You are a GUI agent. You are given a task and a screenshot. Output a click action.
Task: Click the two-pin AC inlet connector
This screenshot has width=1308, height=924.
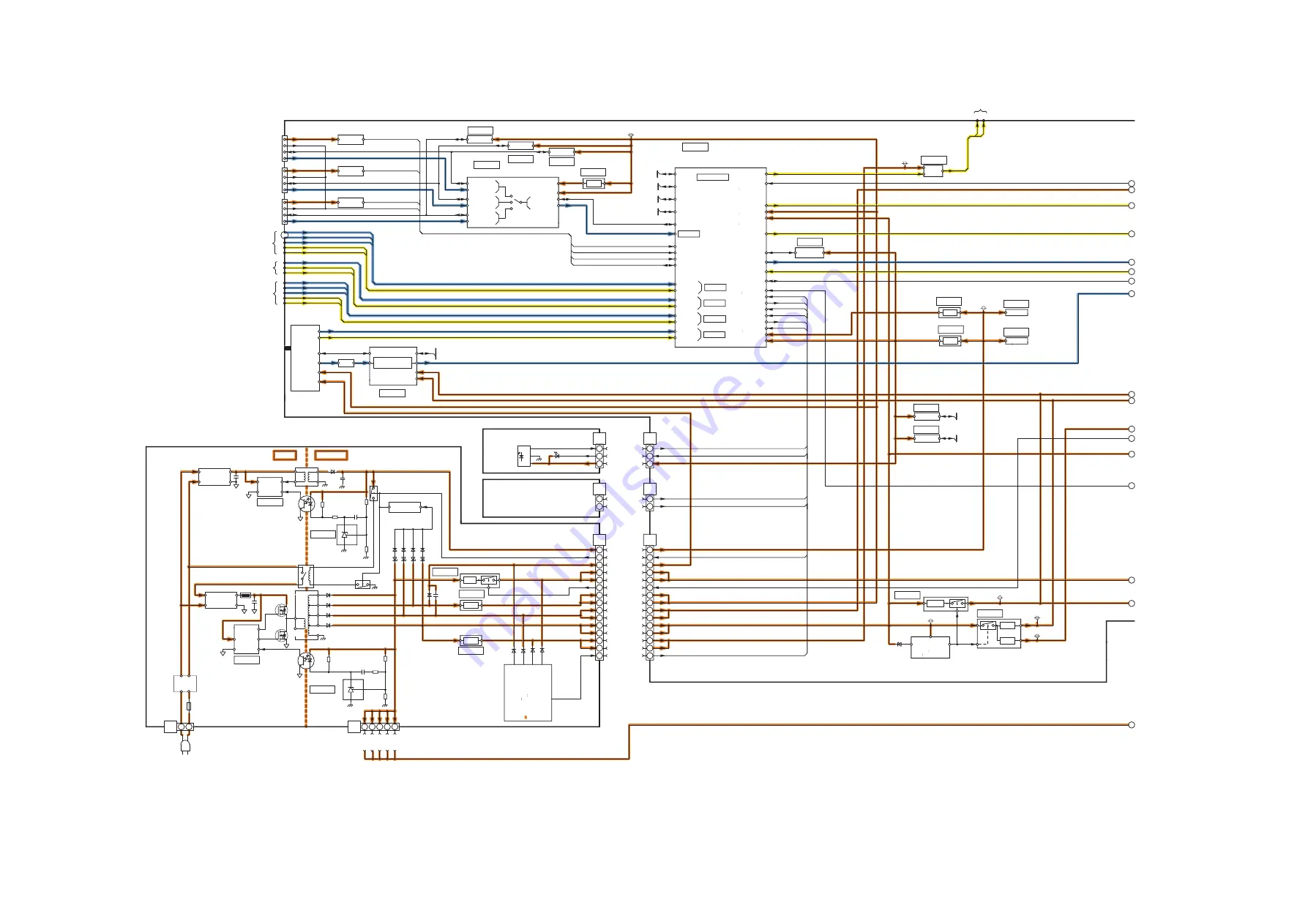tap(185, 727)
